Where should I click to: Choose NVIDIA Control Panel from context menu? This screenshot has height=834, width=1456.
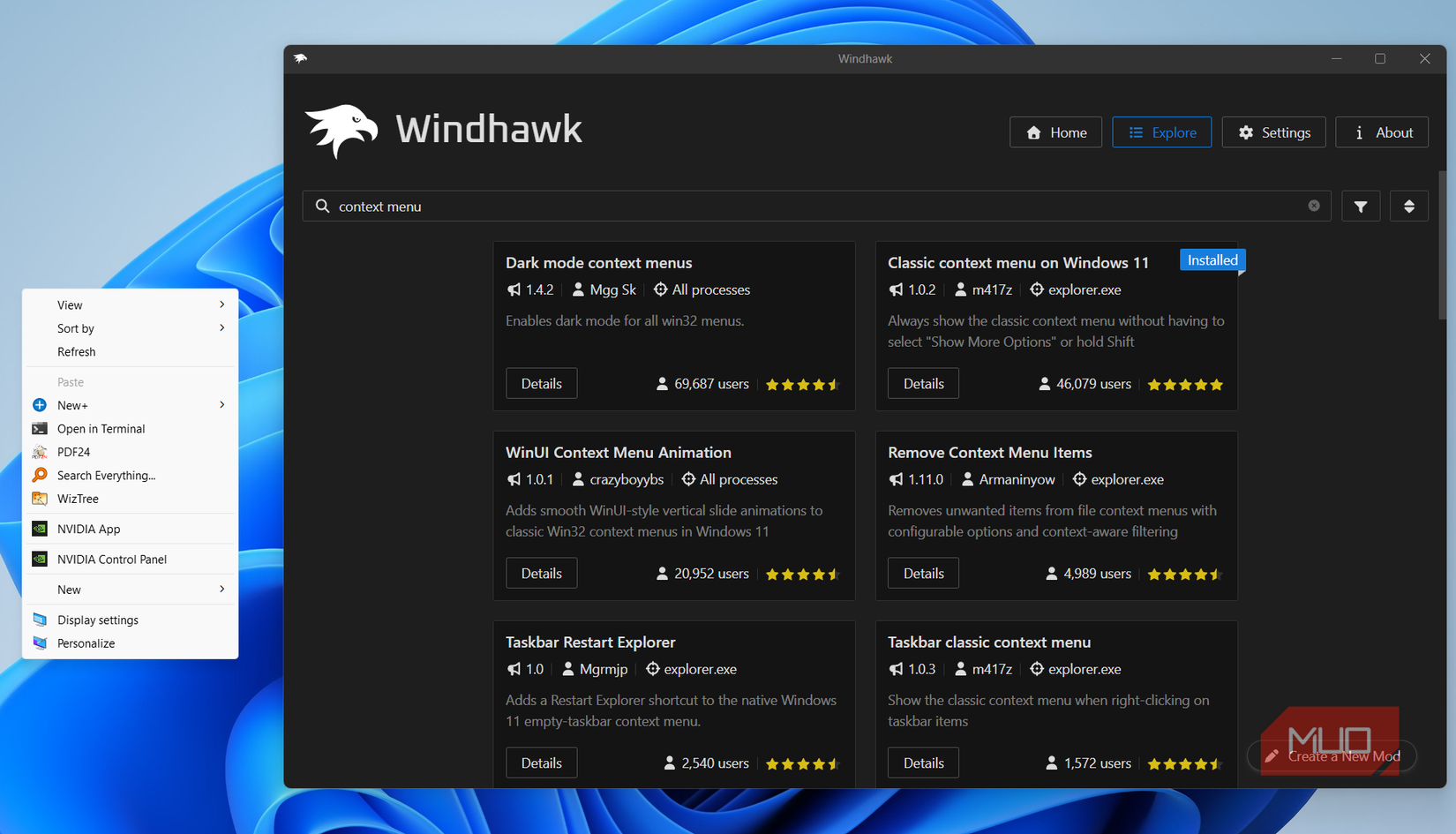130,560
